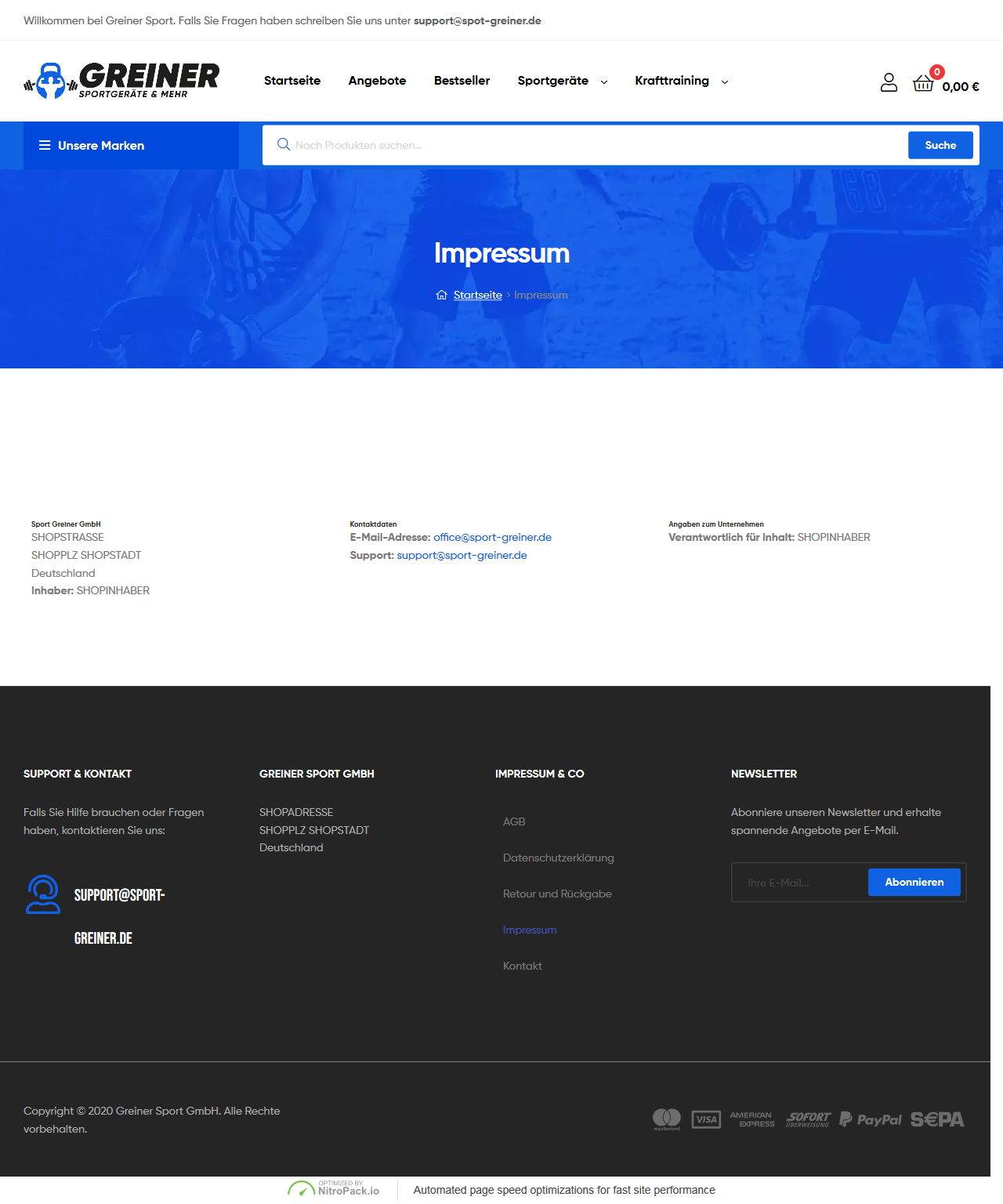Open the shopping cart basket icon
This screenshot has width=1003, height=1204.
coord(923,83)
